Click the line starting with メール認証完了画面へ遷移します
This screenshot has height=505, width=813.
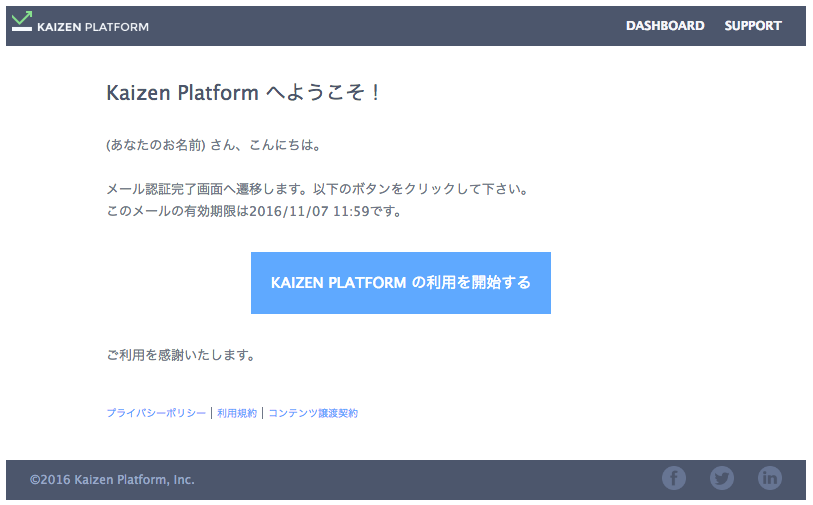[x=318, y=189]
